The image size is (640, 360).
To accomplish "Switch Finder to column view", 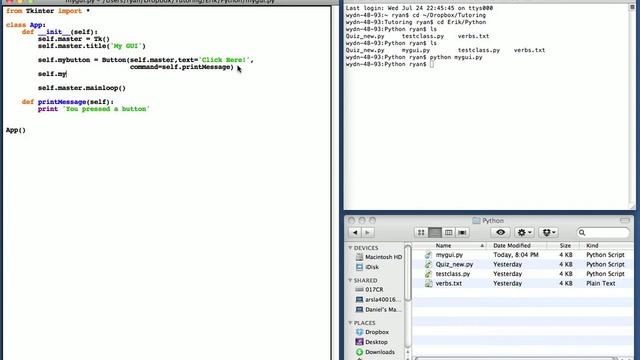I will [x=448, y=232].
